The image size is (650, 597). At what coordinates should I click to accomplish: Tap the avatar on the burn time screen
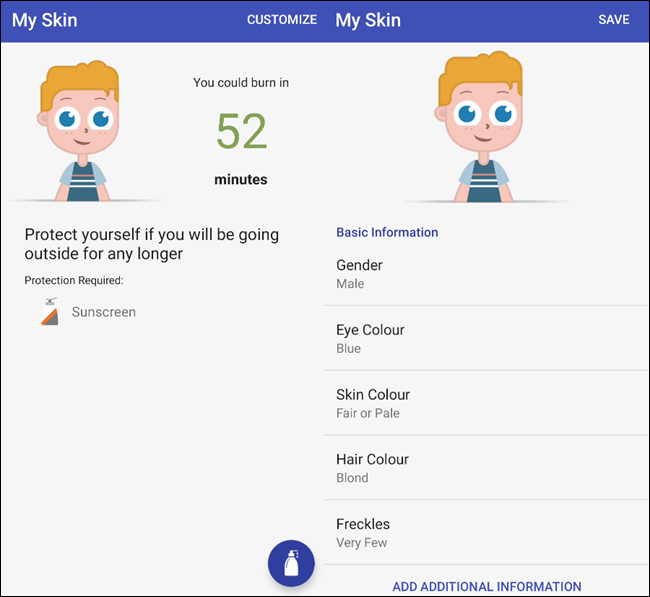point(79,132)
